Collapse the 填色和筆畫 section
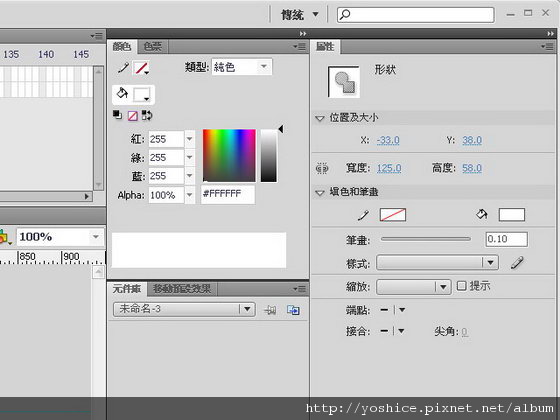560x420 pixels. 320,192
